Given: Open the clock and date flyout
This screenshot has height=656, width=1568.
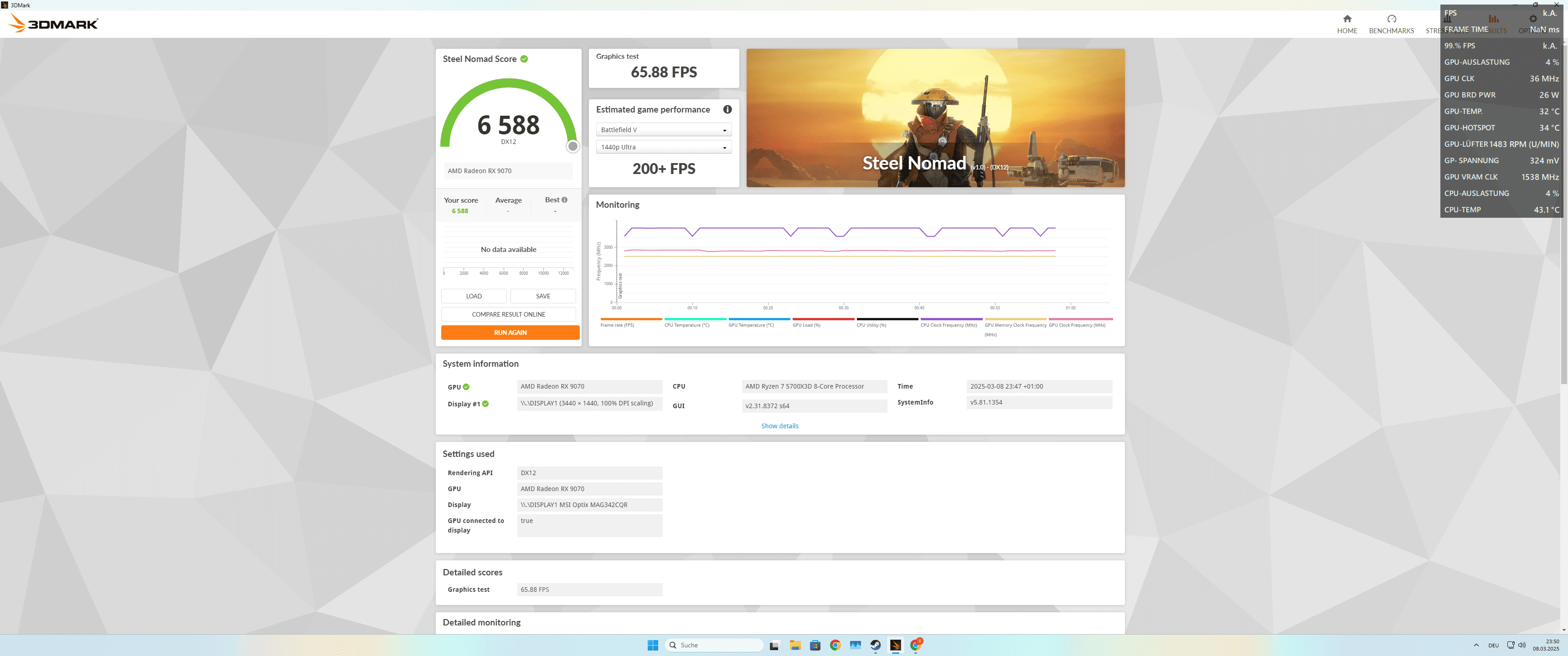Looking at the screenshot, I should point(1546,645).
